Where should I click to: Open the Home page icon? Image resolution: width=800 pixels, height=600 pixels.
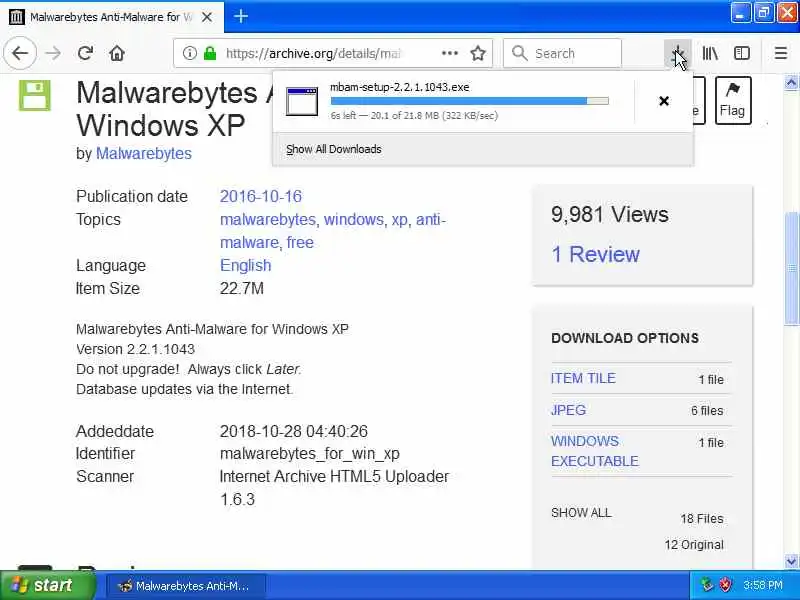(117, 53)
